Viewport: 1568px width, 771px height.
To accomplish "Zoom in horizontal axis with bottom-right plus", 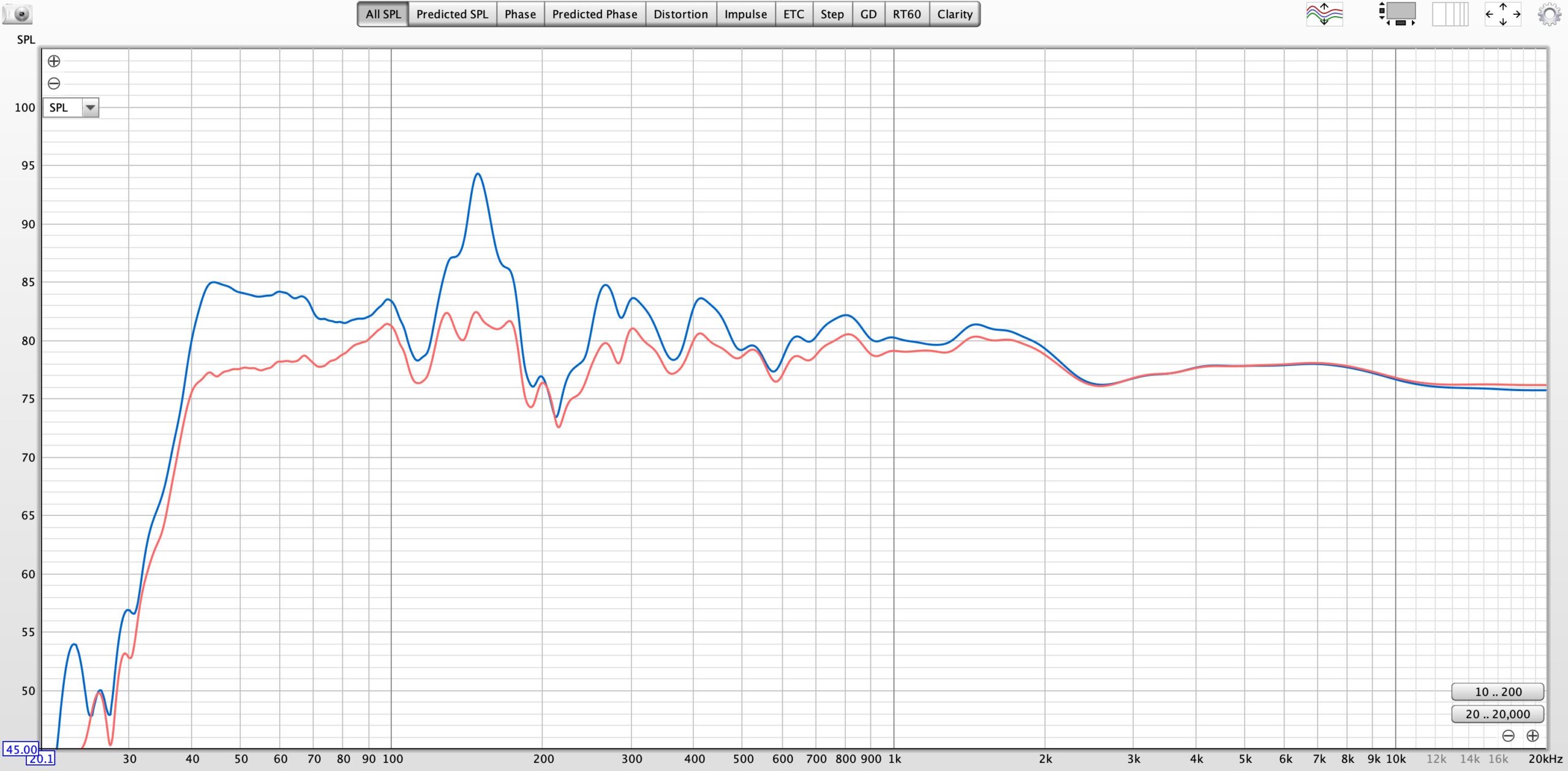I will tap(1532, 735).
